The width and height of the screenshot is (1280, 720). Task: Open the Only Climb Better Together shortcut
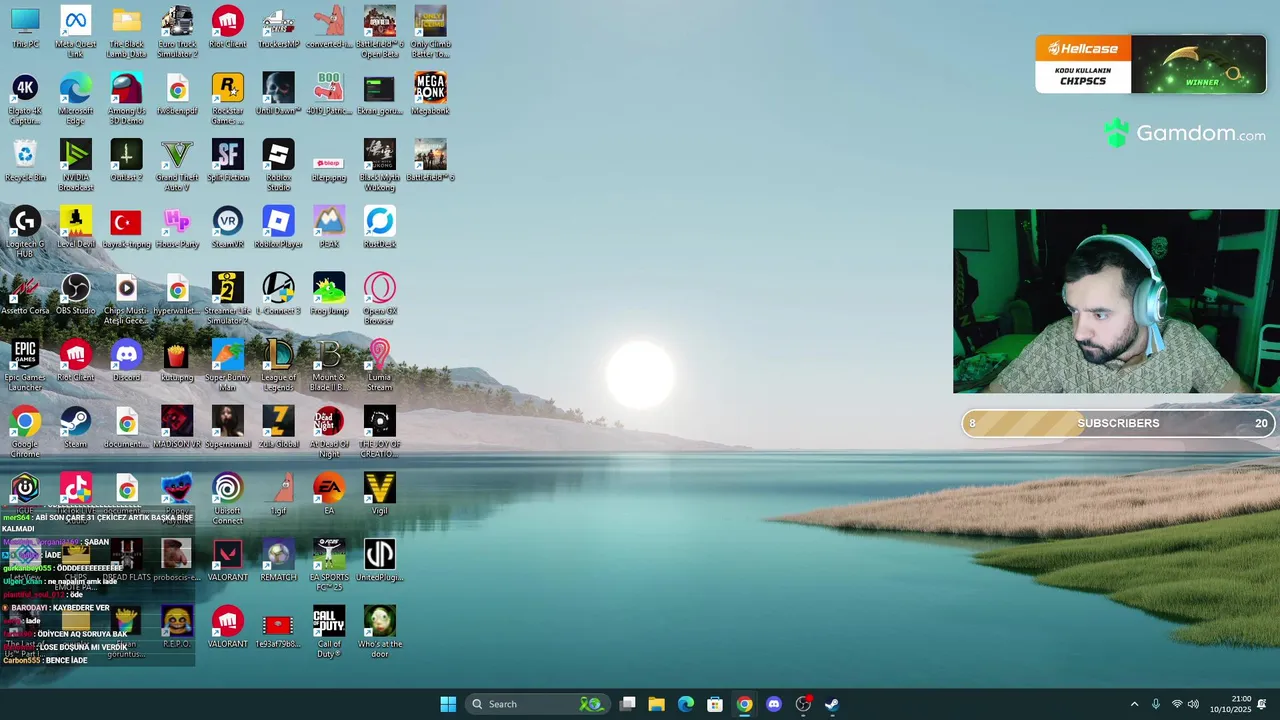pyautogui.click(x=430, y=31)
